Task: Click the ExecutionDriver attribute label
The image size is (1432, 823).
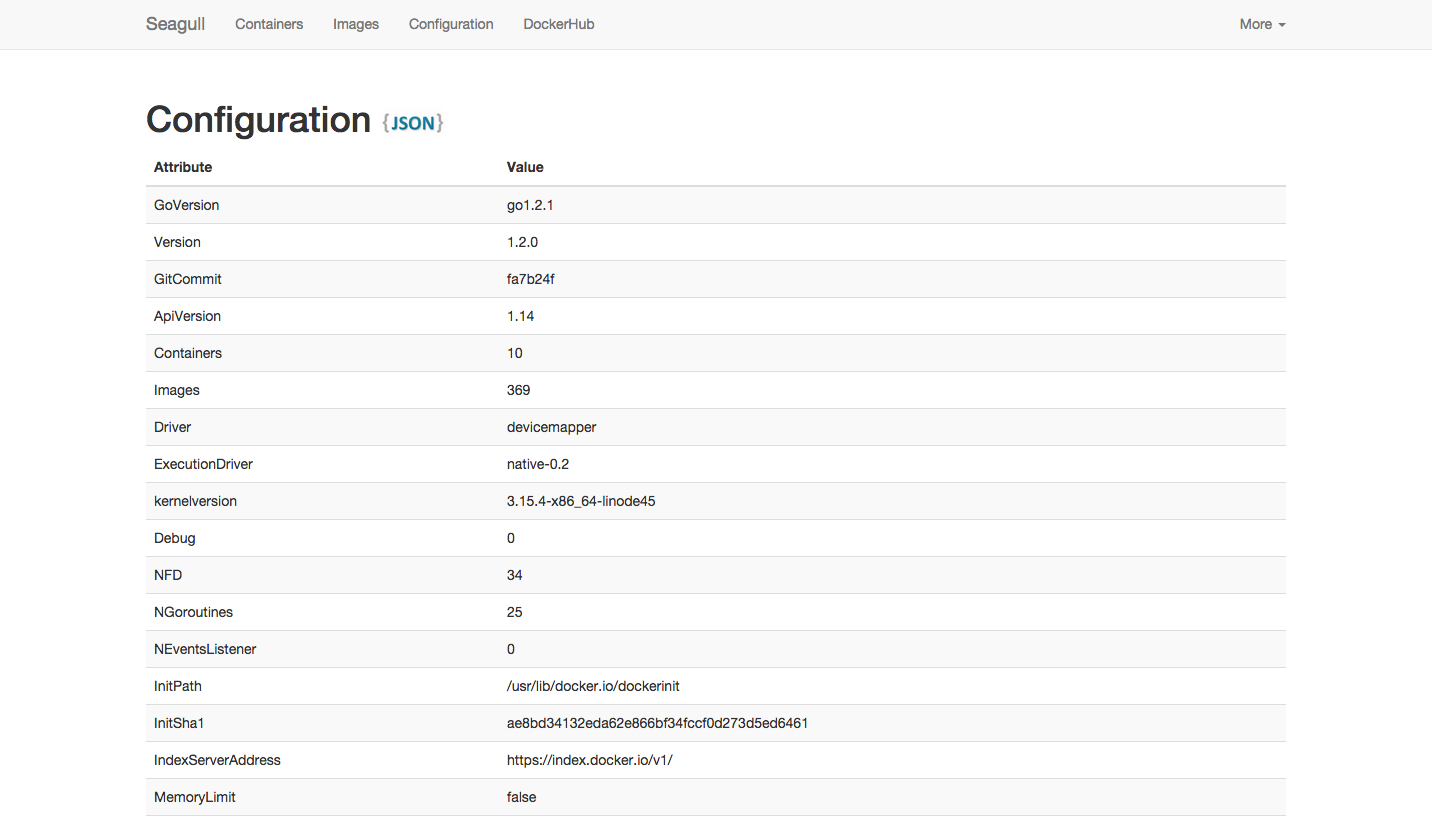Action: click(x=203, y=464)
